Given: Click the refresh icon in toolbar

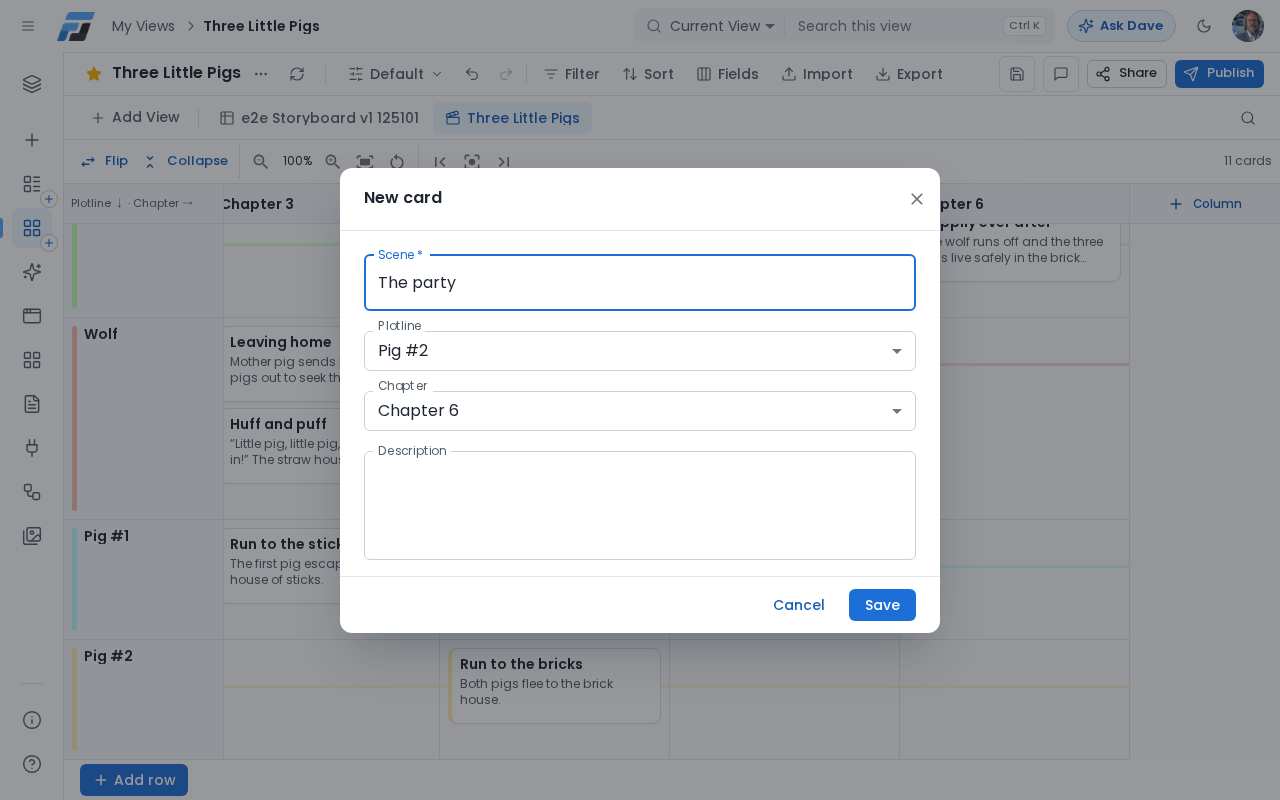Looking at the screenshot, I should click(297, 74).
